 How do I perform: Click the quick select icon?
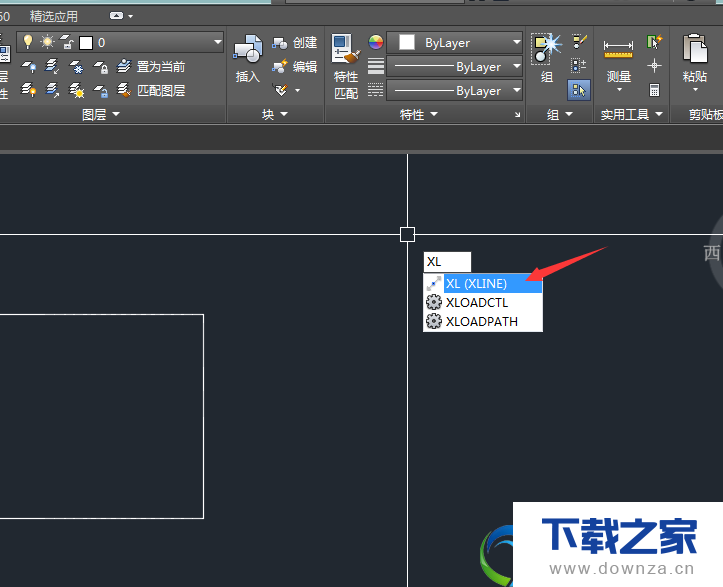coord(654,42)
